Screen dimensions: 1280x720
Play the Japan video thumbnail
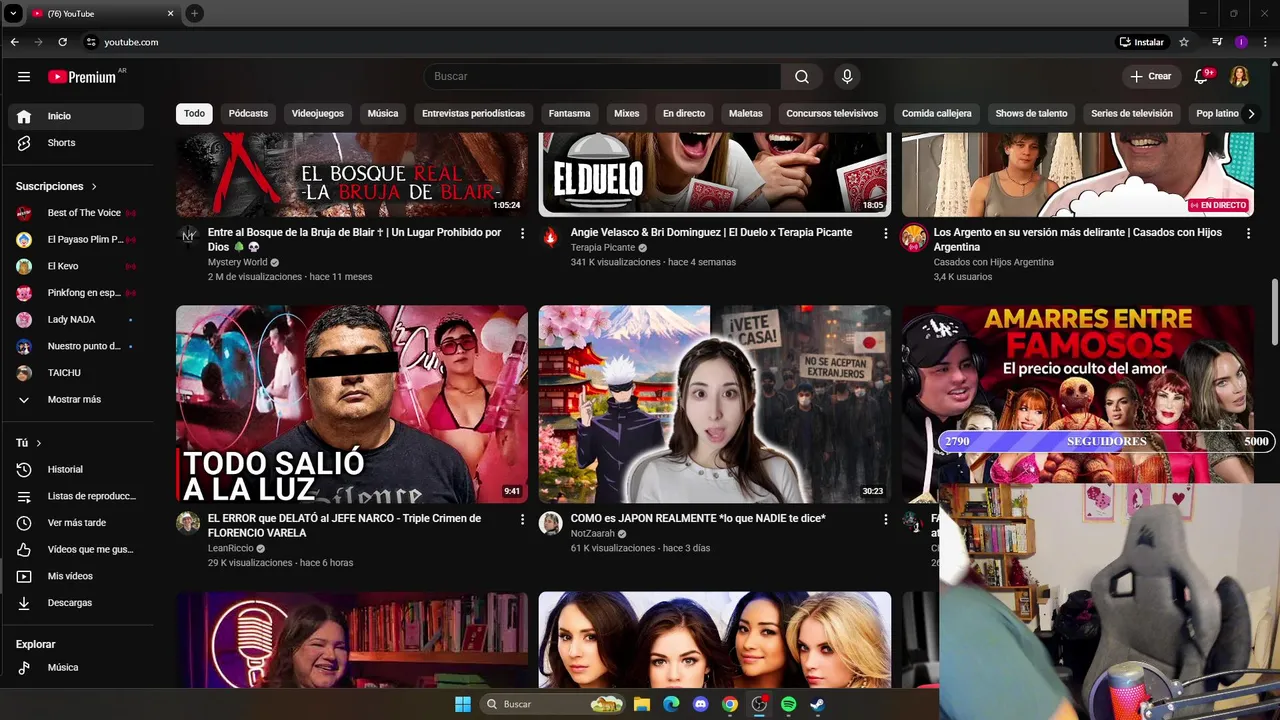point(715,404)
